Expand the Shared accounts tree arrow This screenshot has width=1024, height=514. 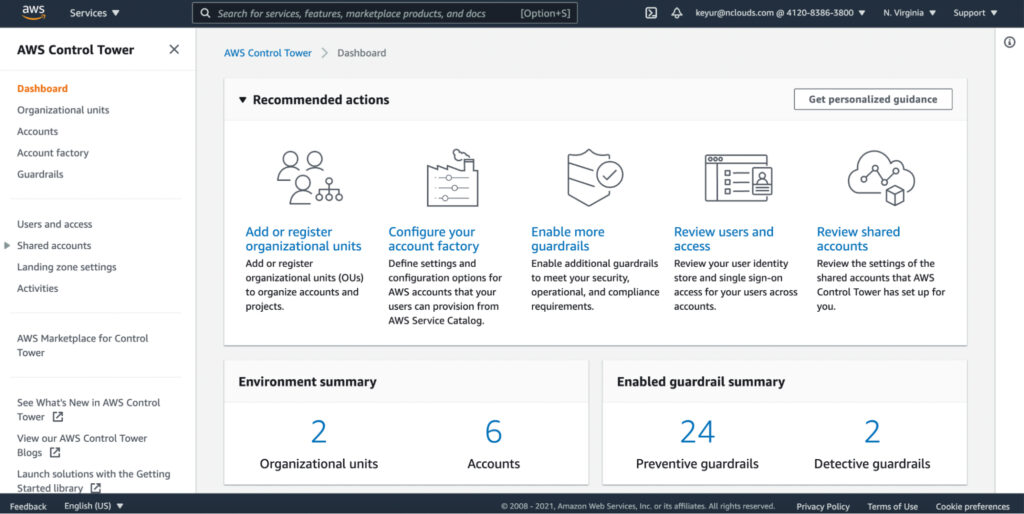coord(7,246)
